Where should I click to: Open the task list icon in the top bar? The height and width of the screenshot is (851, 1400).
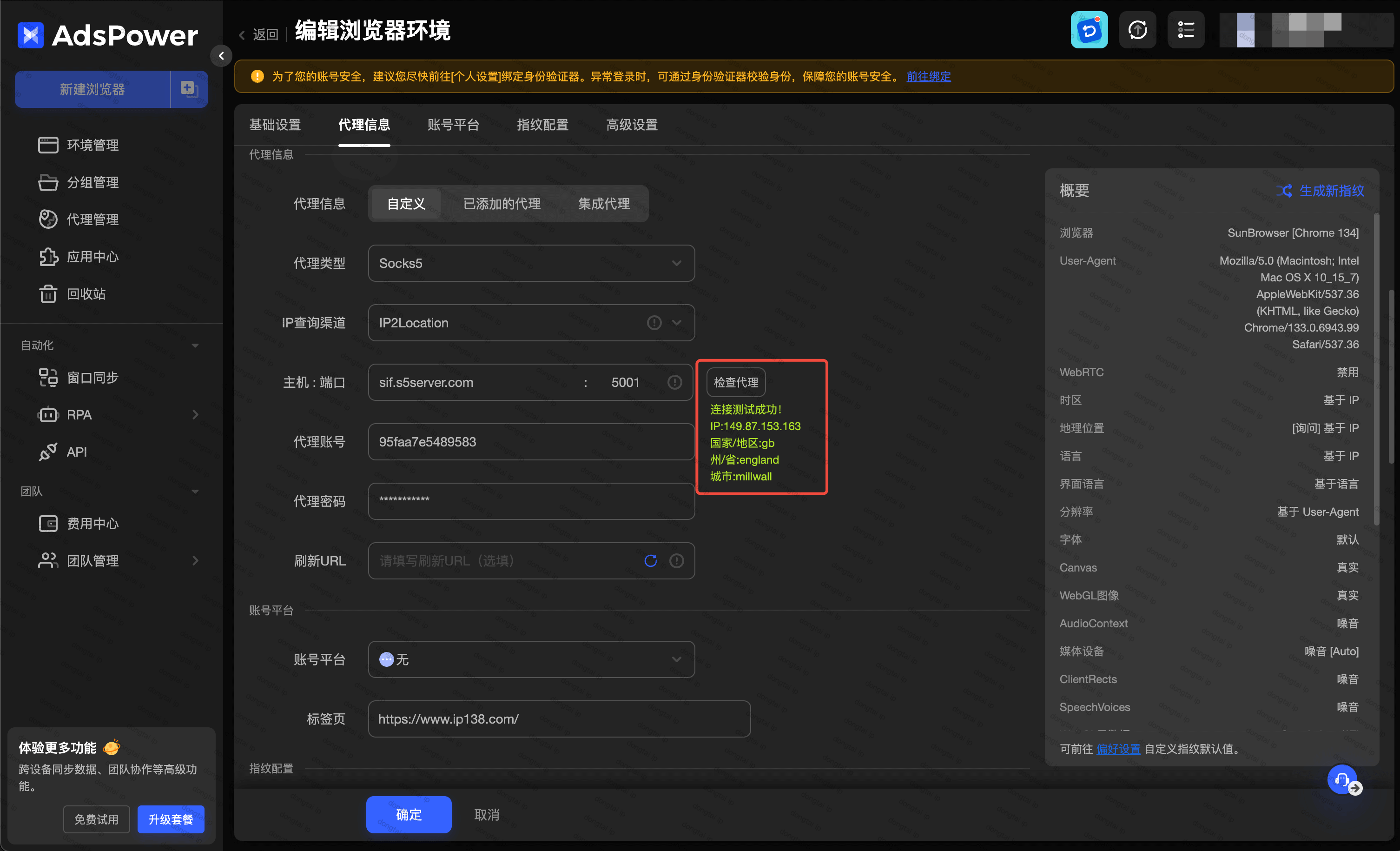coord(1186,30)
